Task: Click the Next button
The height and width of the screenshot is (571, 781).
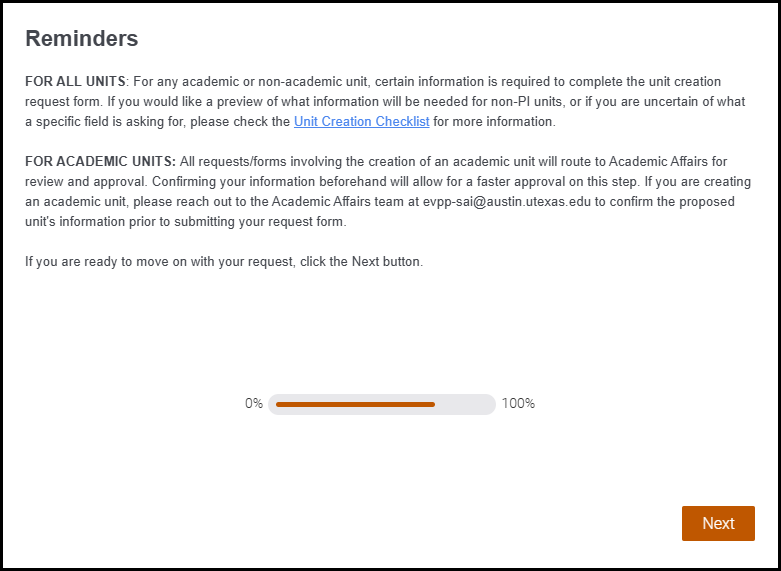Action: pyautogui.click(x=717, y=523)
